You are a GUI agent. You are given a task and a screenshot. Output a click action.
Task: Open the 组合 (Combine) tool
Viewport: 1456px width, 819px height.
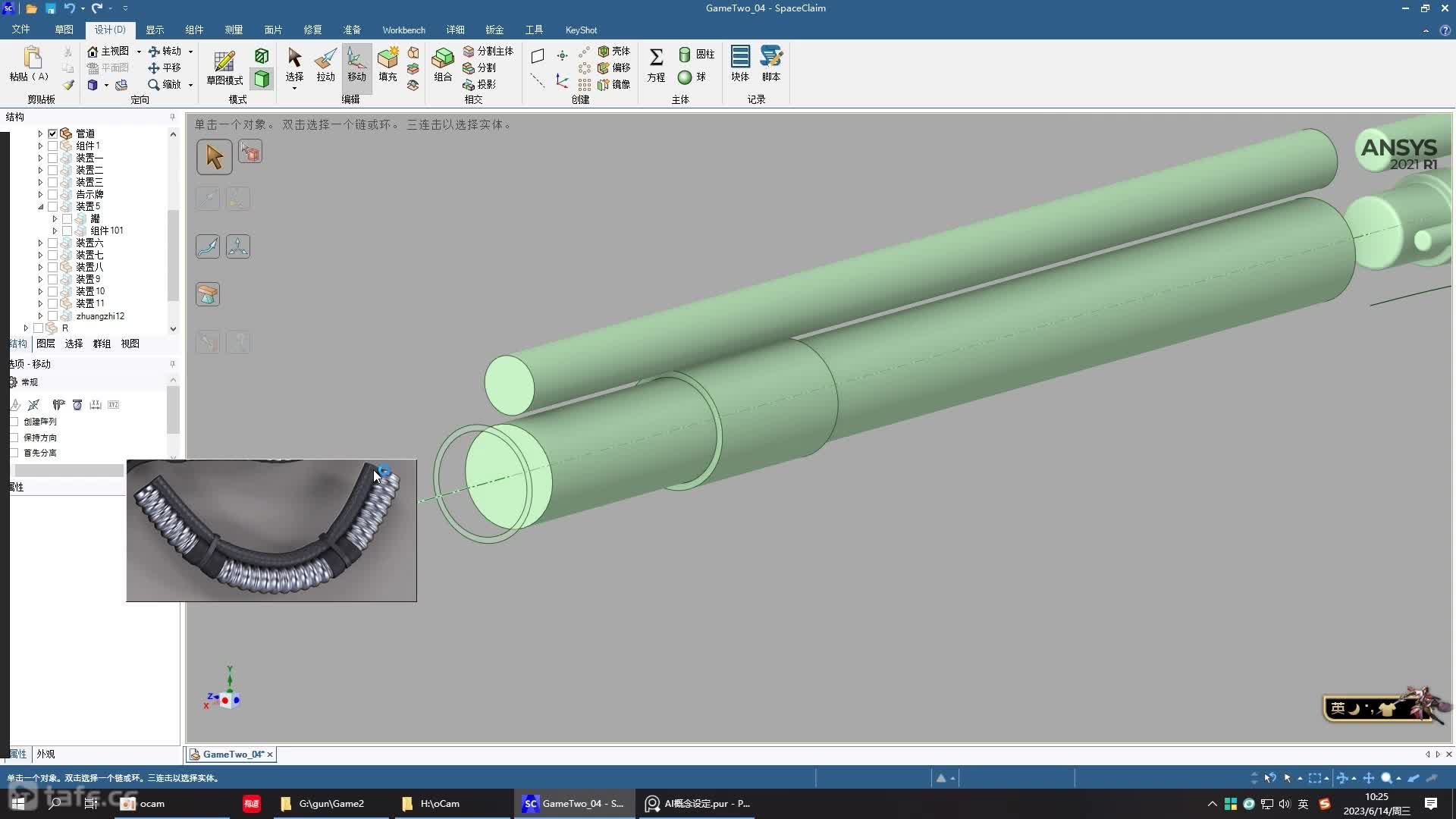(x=443, y=64)
